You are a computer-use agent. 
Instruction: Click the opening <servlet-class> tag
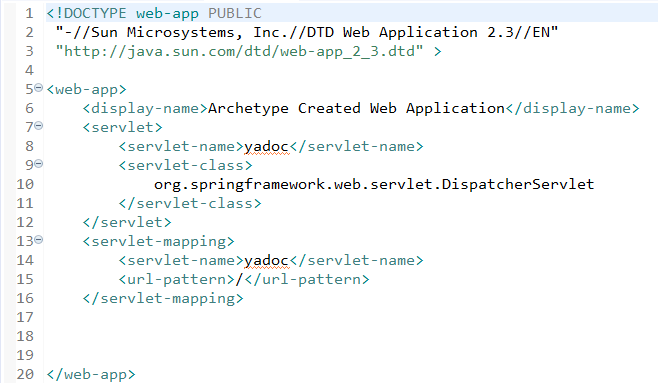point(185,166)
